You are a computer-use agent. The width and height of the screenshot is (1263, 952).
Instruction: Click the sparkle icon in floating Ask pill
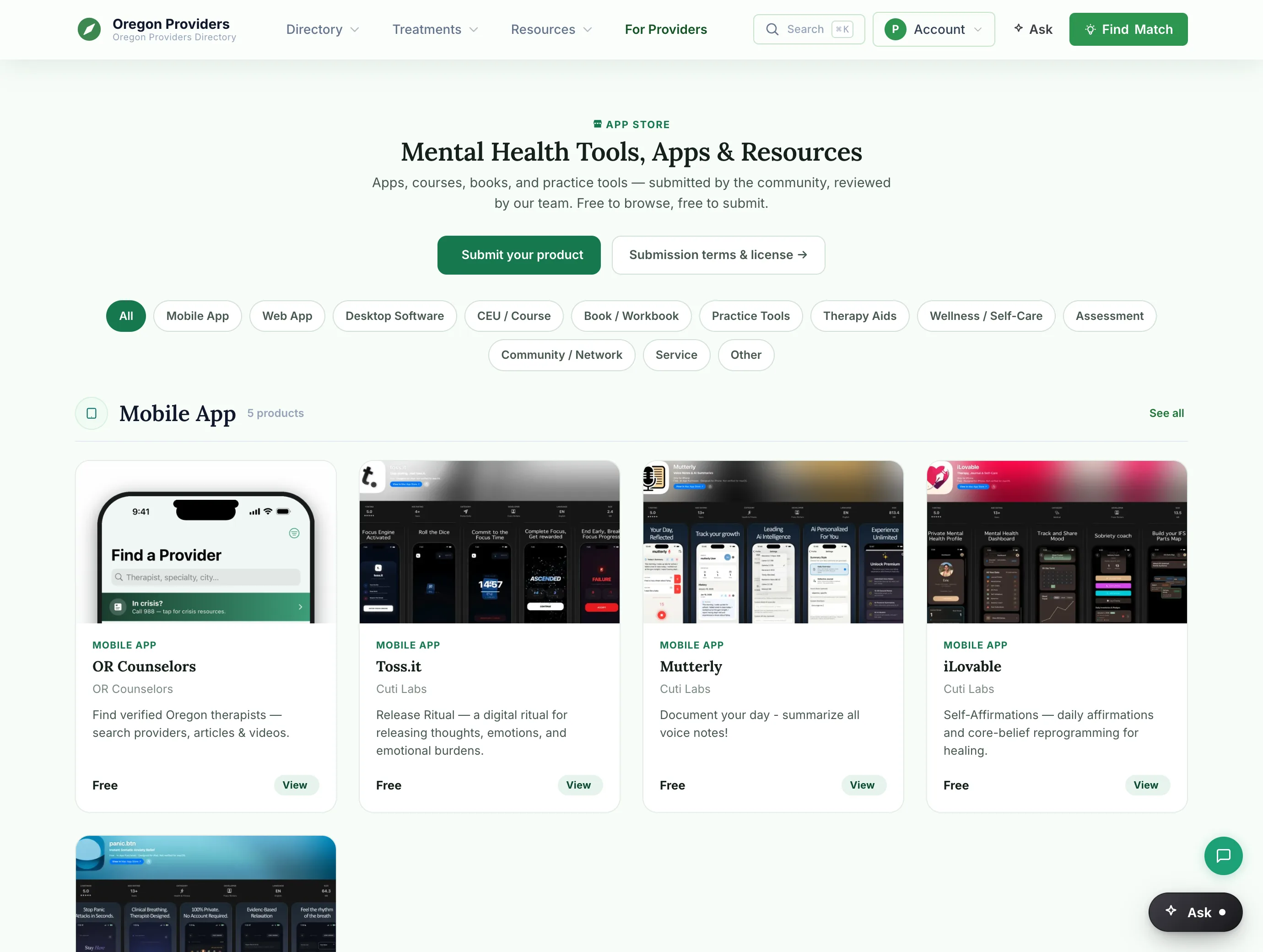click(x=1171, y=911)
